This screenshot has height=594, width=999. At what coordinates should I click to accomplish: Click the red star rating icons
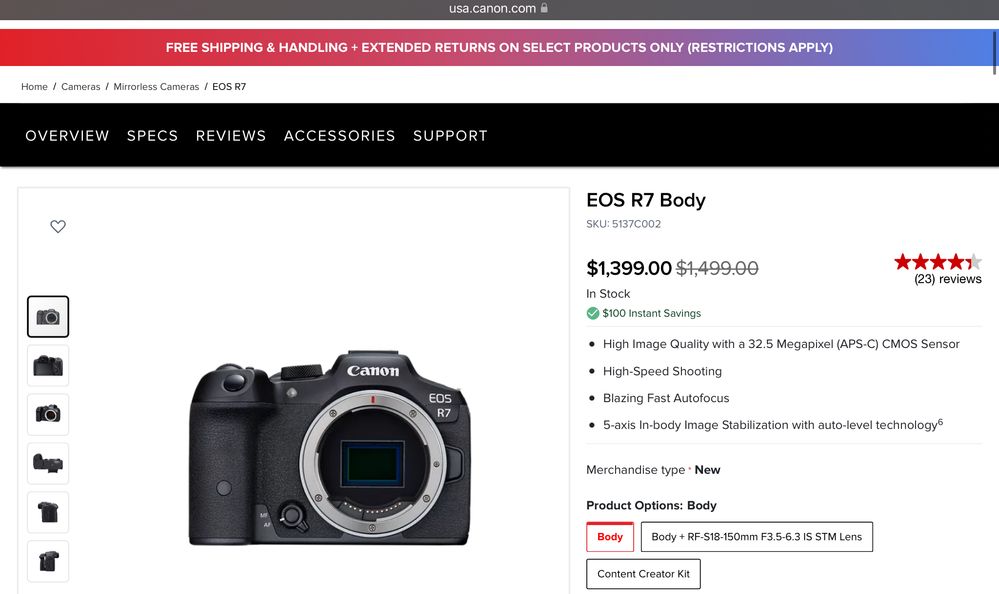click(937, 262)
